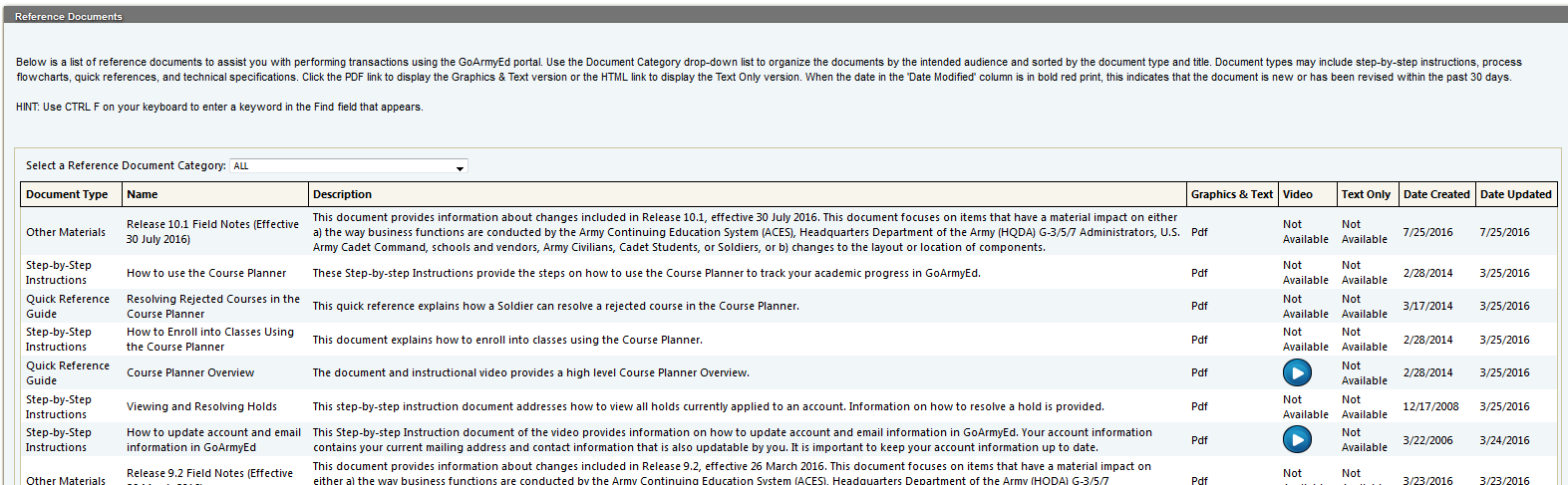Viewport: 1568px width, 485px height.
Task: Select 'Resolving Rejected Courses in the Course Planner'
Action: coord(212,306)
